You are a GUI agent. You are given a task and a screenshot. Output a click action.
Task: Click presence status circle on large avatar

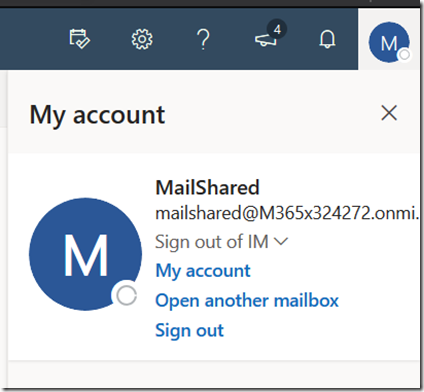pyautogui.click(x=126, y=295)
